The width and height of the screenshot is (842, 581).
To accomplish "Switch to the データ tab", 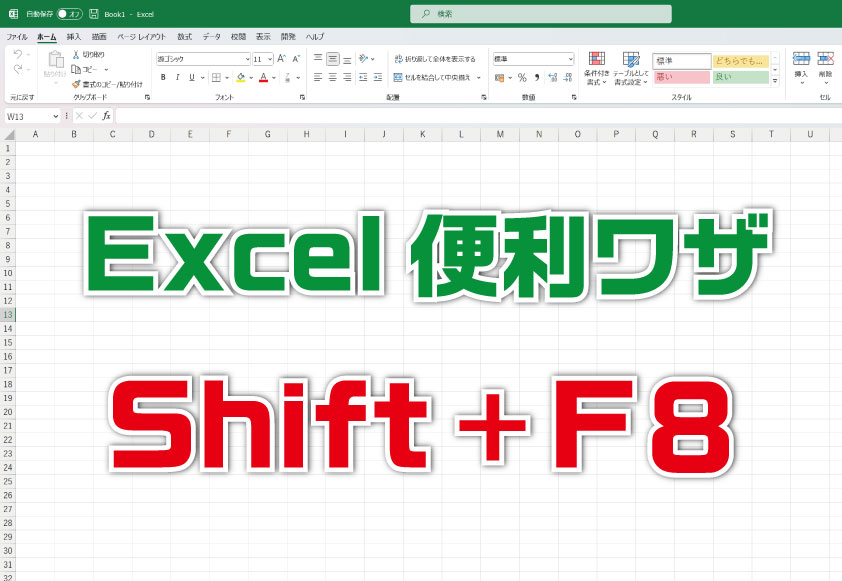I will click(212, 37).
